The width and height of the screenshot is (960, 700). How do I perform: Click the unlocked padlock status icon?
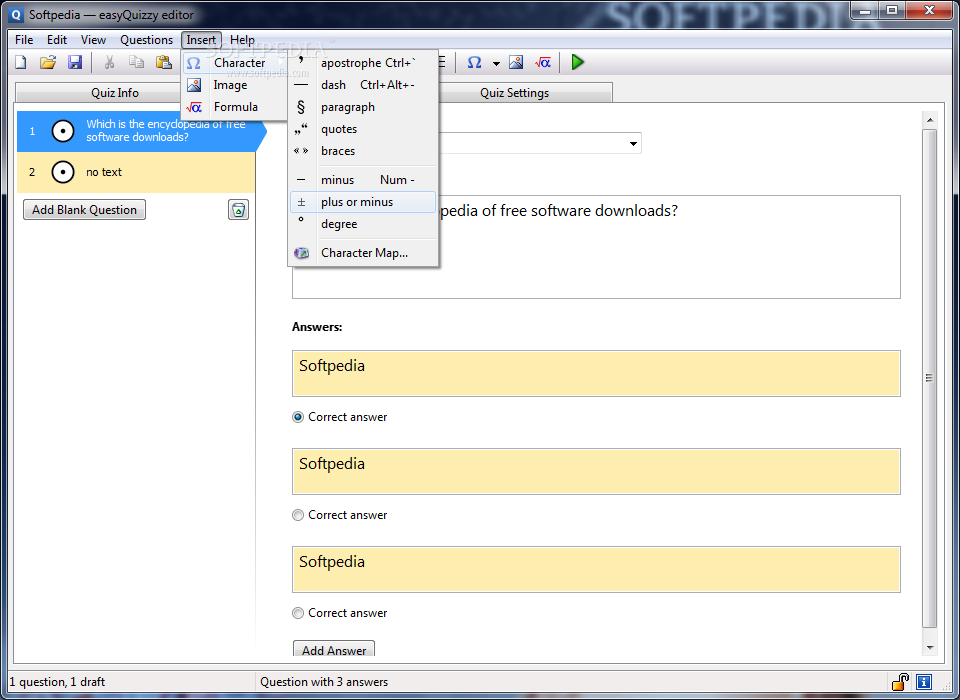pos(900,681)
